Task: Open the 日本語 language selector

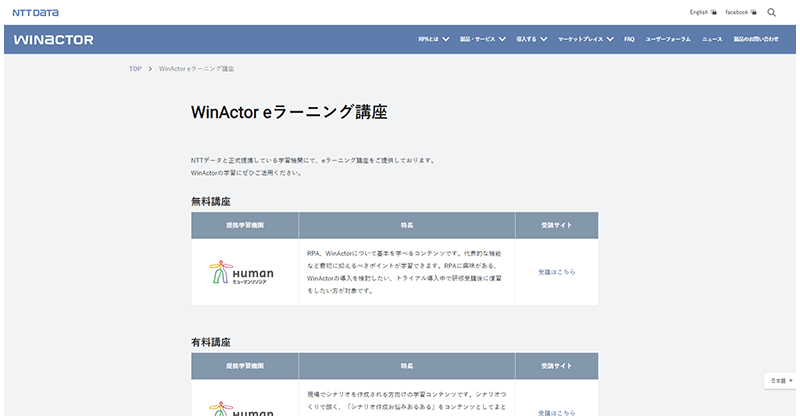Action: pos(781,381)
